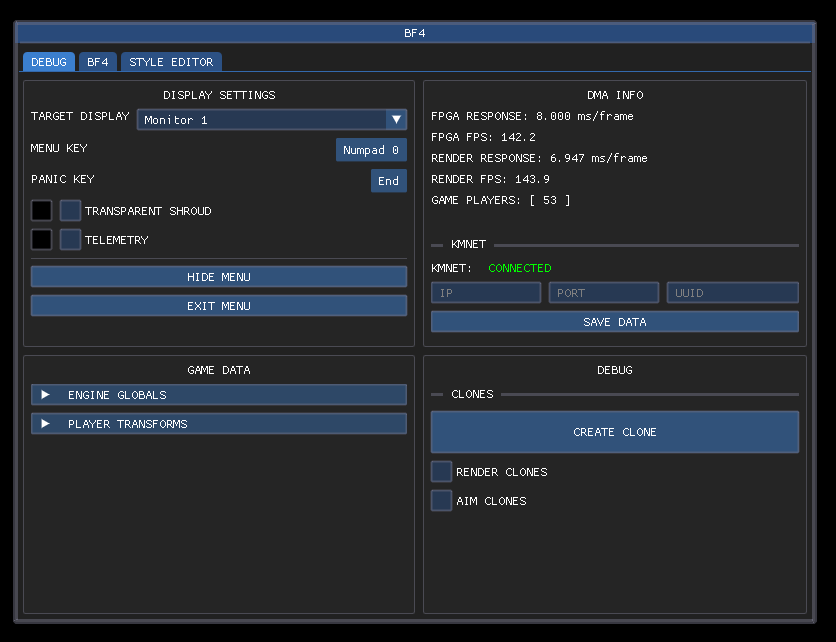This screenshot has height=642, width=836.
Task: Click the DMA INFO heading
Action: 615,95
